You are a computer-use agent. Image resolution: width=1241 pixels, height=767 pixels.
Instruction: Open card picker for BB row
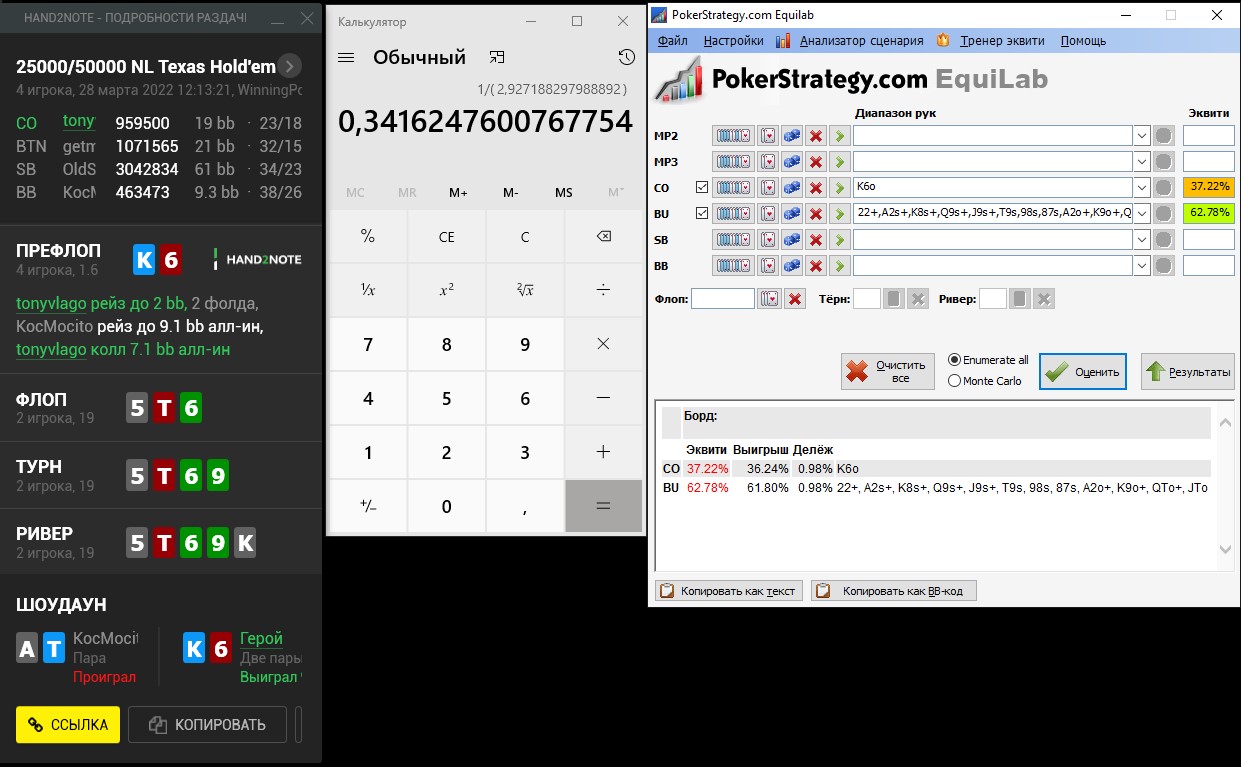pyautogui.click(x=767, y=265)
